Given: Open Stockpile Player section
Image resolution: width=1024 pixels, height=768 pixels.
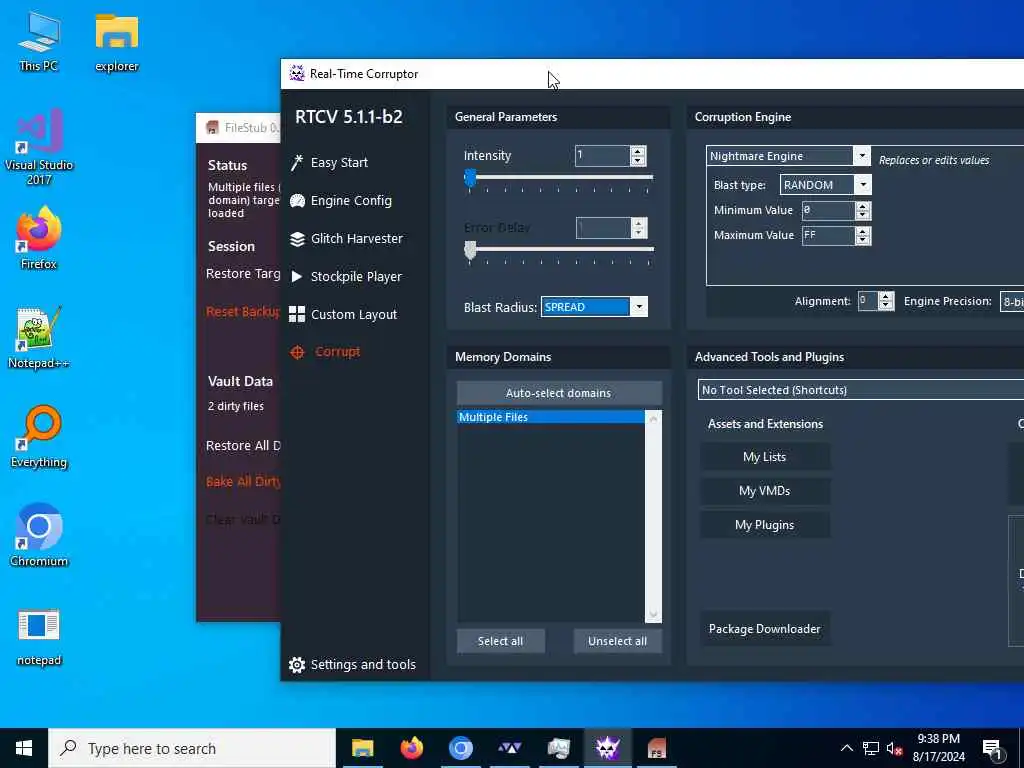Looking at the screenshot, I should pos(356,276).
